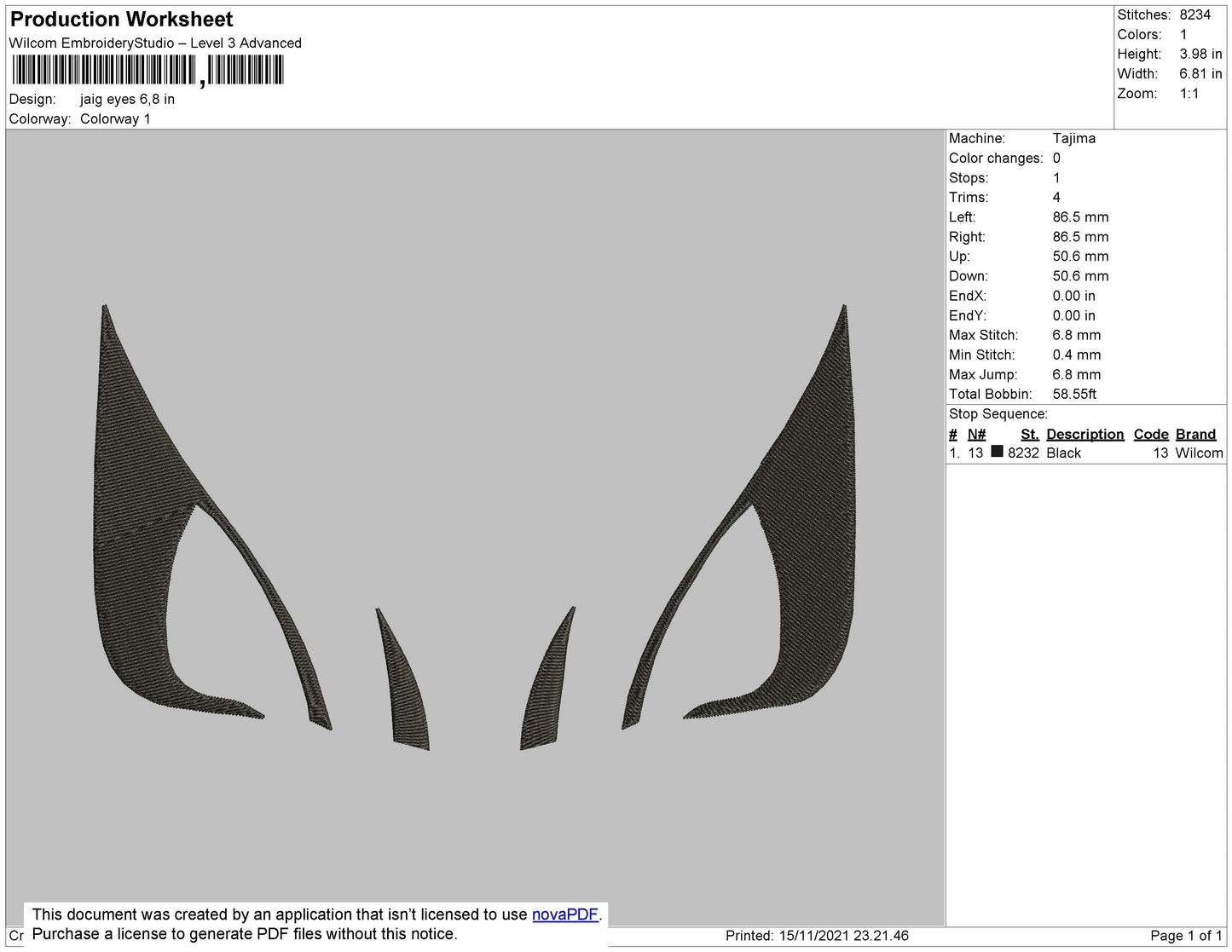Click the 'St.' column header
Viewport: 1232px width, 952px height.
(1030, 434)
